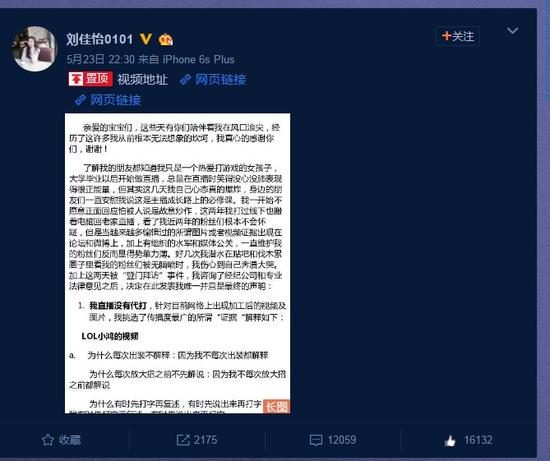Image resolution: width=550 pixels, height=461 pixels.
Task: Follow the user with +关注 button
Action: coord(457,36)
